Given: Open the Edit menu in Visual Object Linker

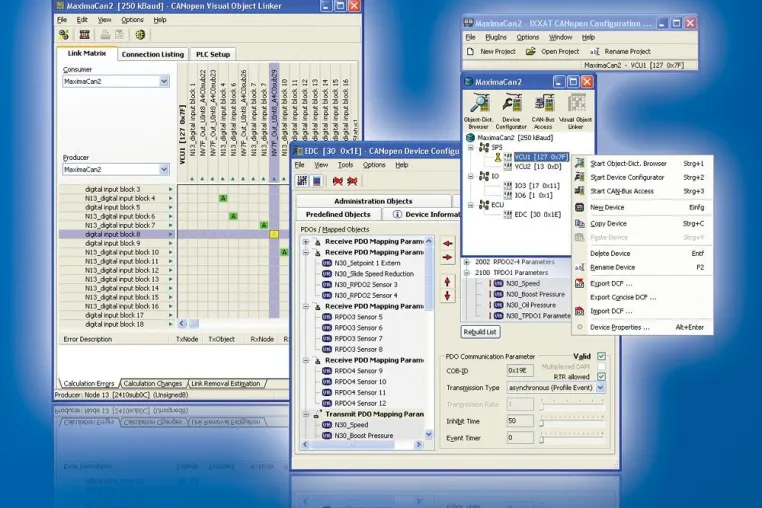Looking at the screenshot, I should click(x=82, y=20).
